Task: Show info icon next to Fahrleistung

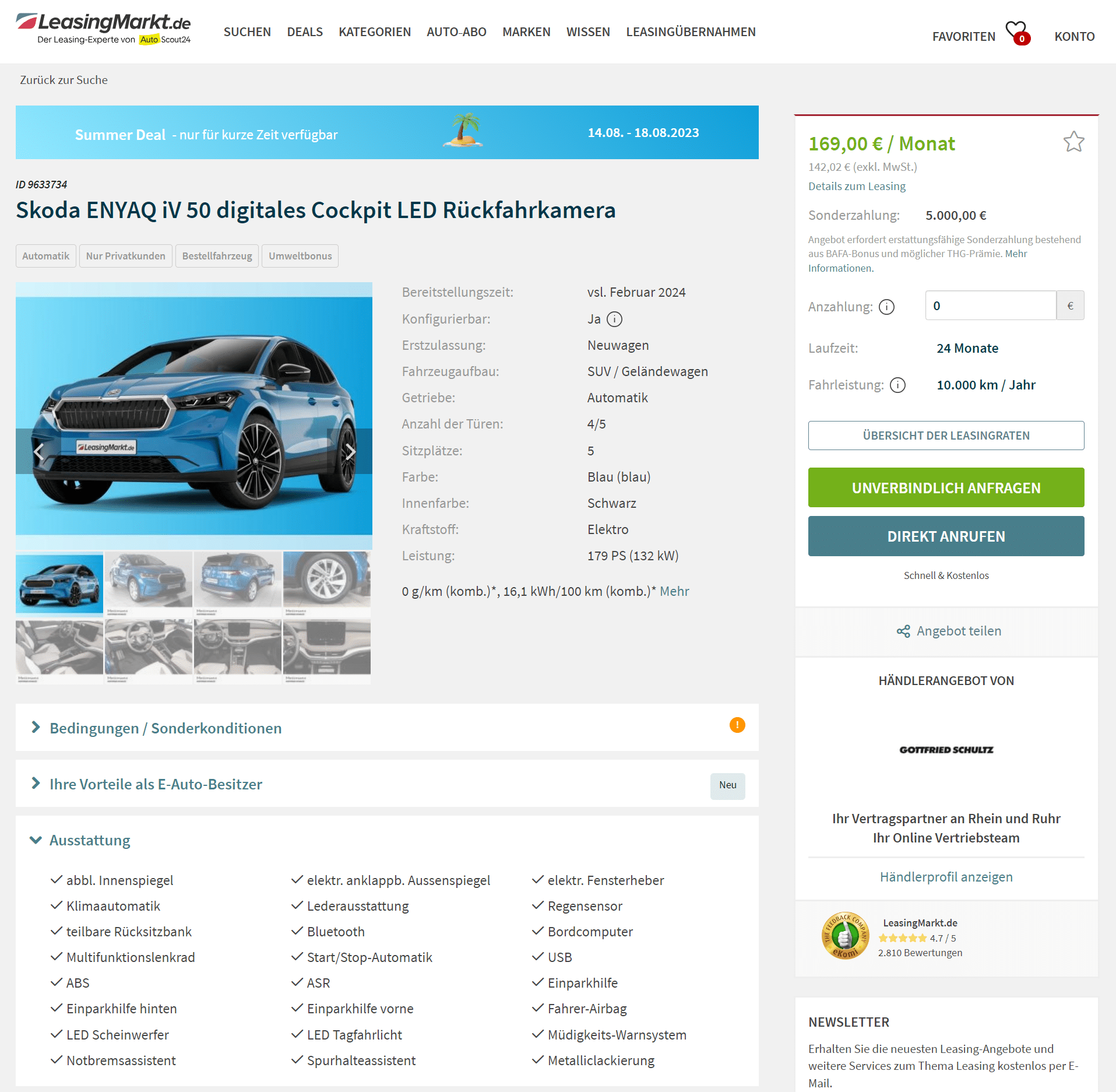Action: tap(898, 385)
